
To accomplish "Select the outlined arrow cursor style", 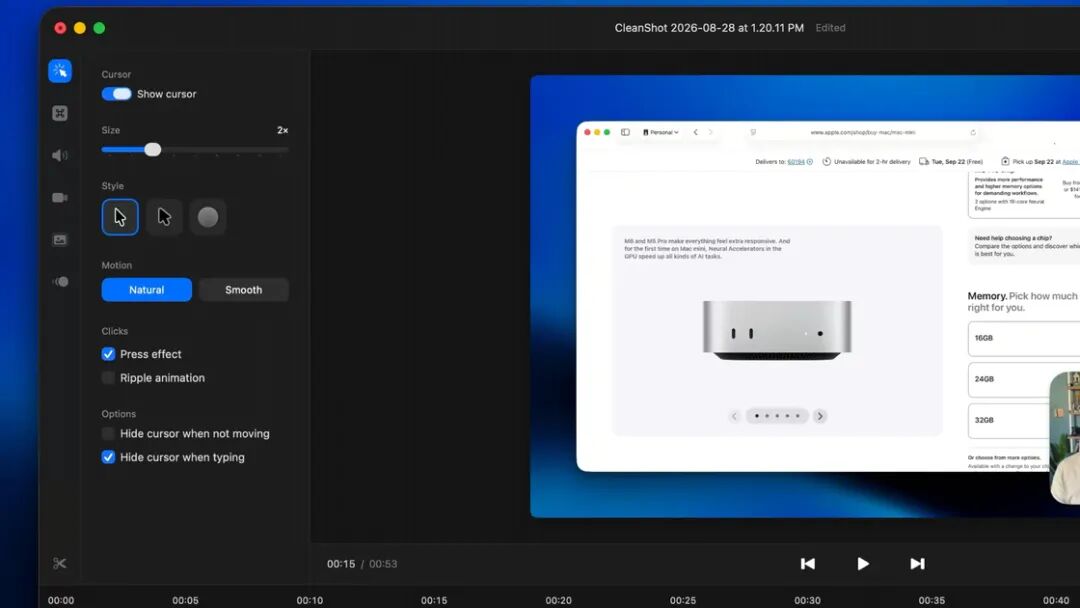I will tap(164, 217).
